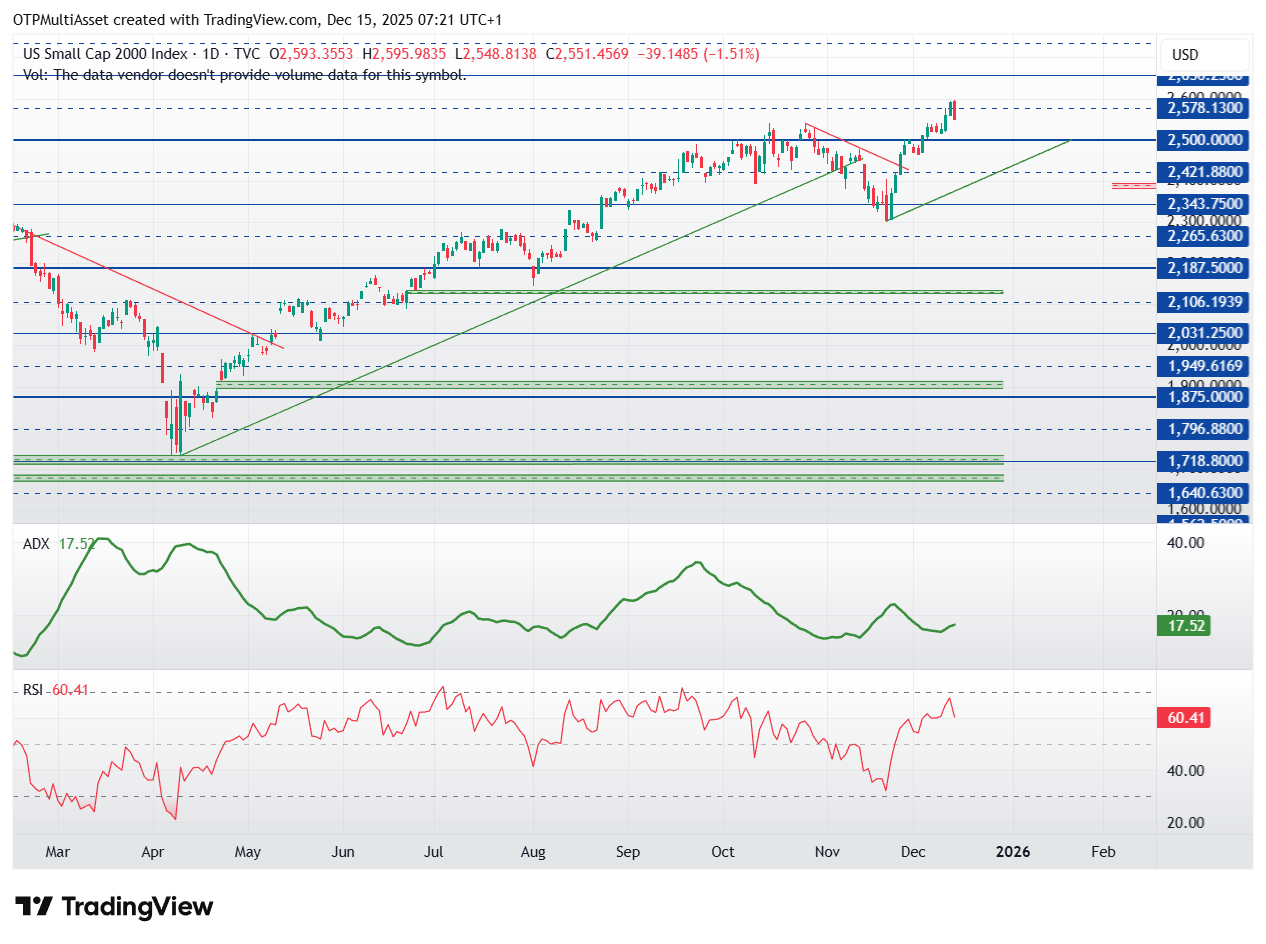The height and width of the screenshot is (944, 1266).
Task: Select the 2,500.0000 price level label
Action: coord(1204,140)
